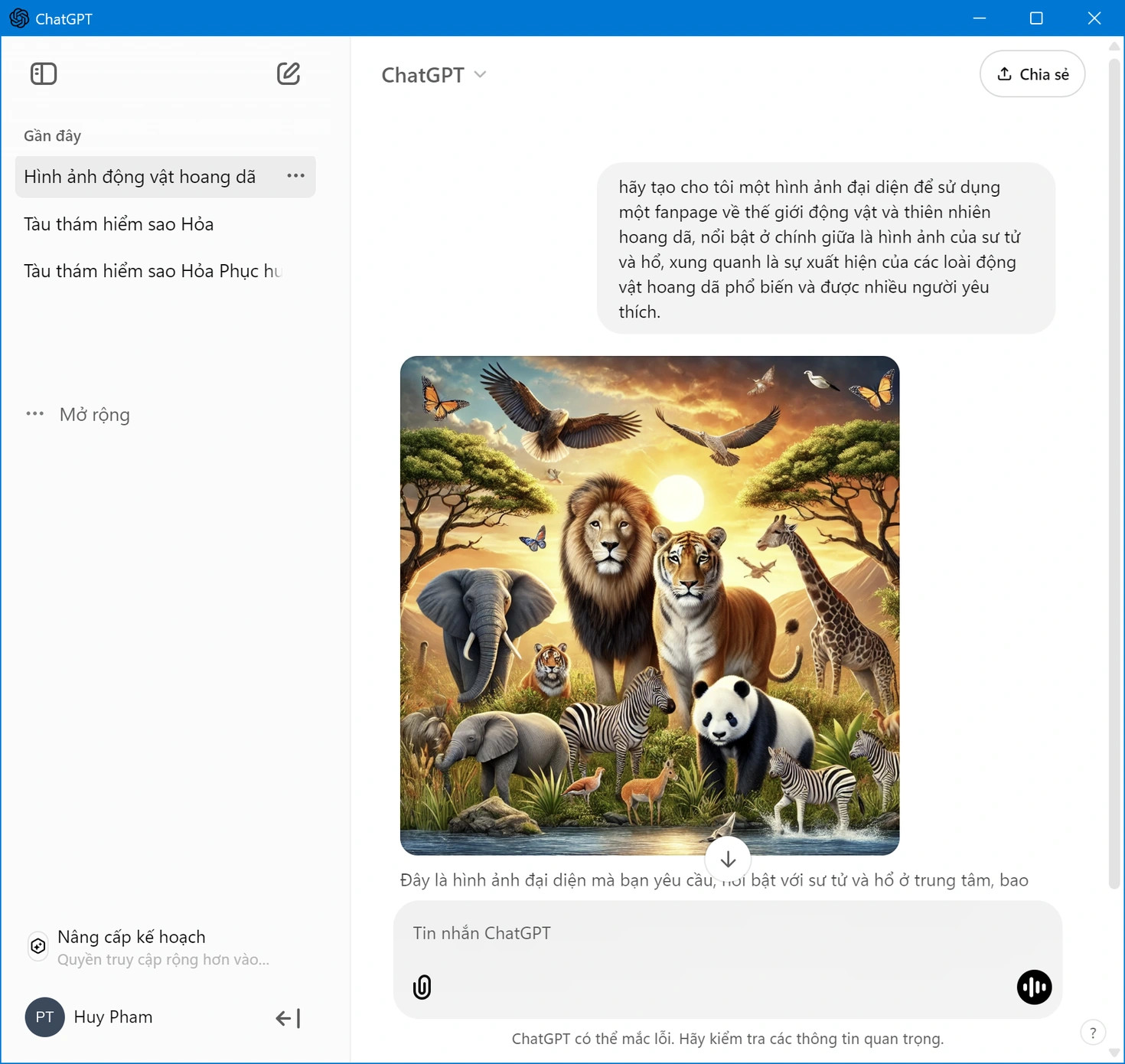This screenshot has height=1064, width=1125.
Task: Click the Chia sẻ share button
Action: [x=1032, y=74]
